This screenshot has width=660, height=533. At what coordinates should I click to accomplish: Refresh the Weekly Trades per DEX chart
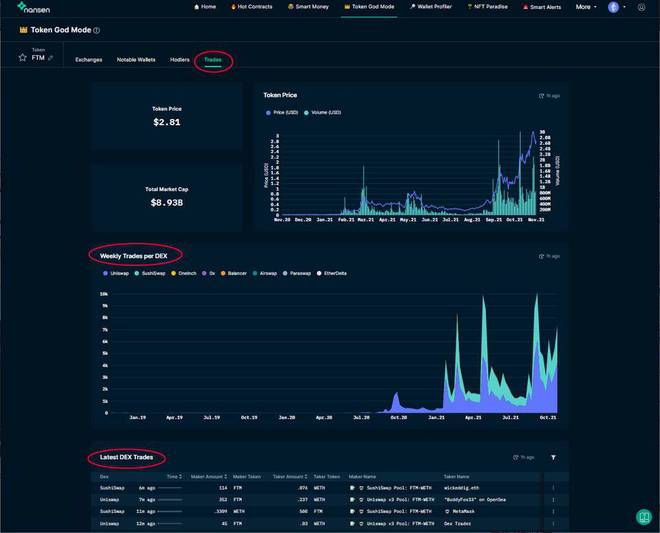point(541,256)
